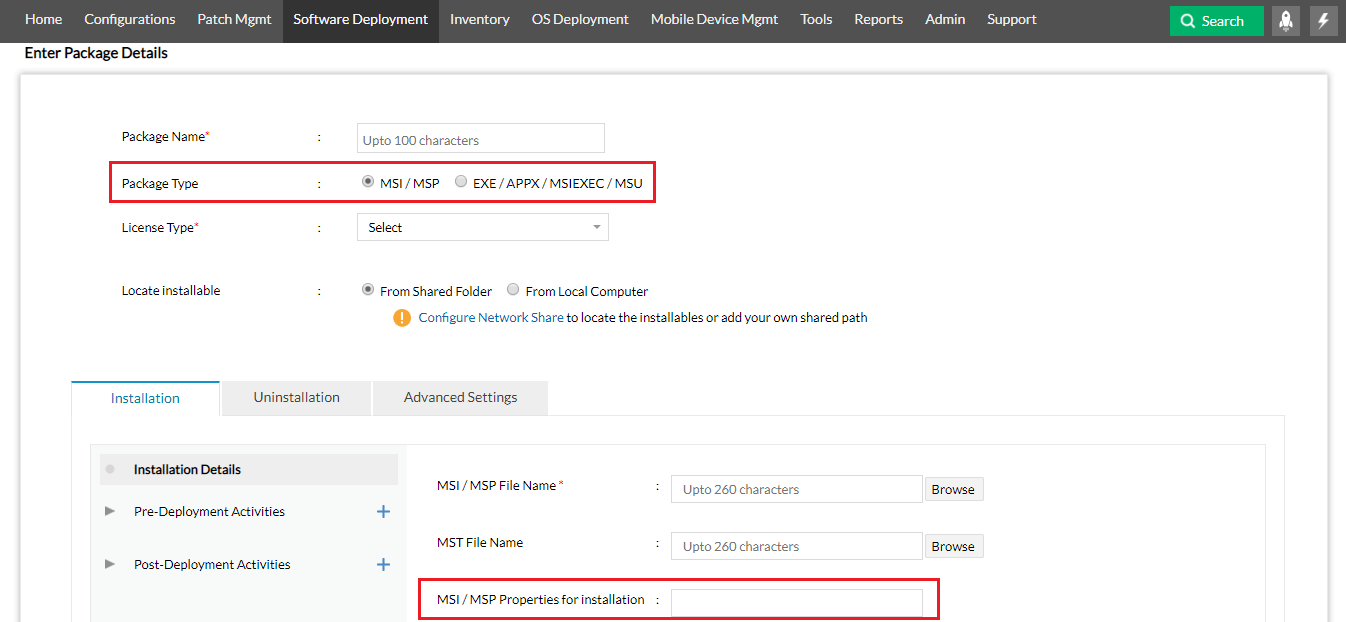Select the From Shared Folder radio button

(x=368, y=291)
